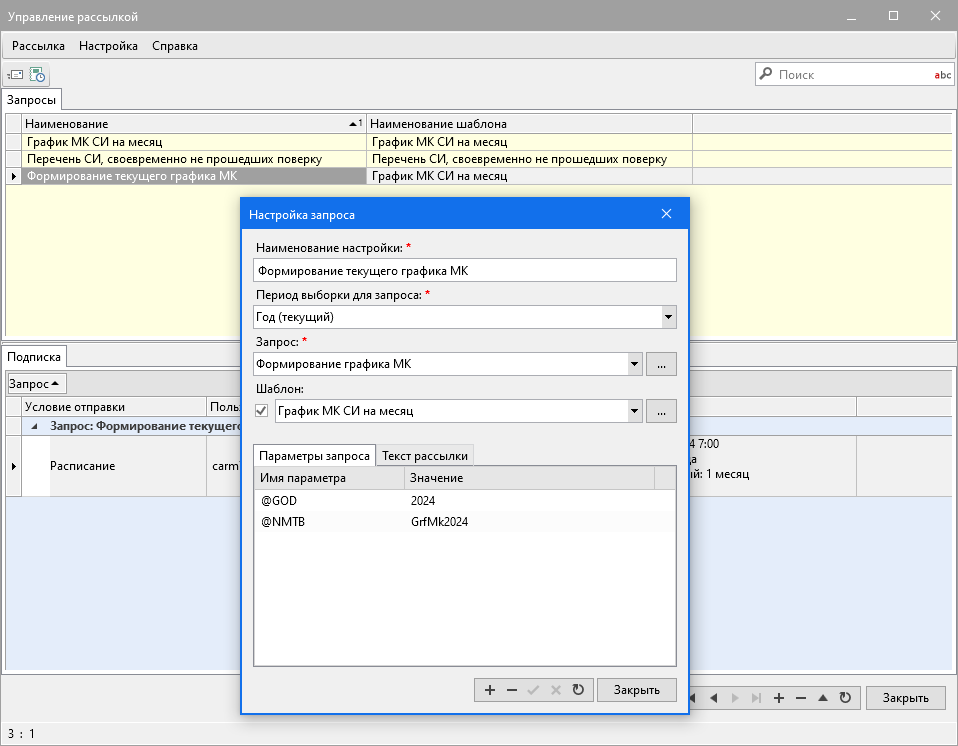This screenshot has width=958, height=746.
Task: Switch to Параметры запроса tab
Action: pos(314,456)
